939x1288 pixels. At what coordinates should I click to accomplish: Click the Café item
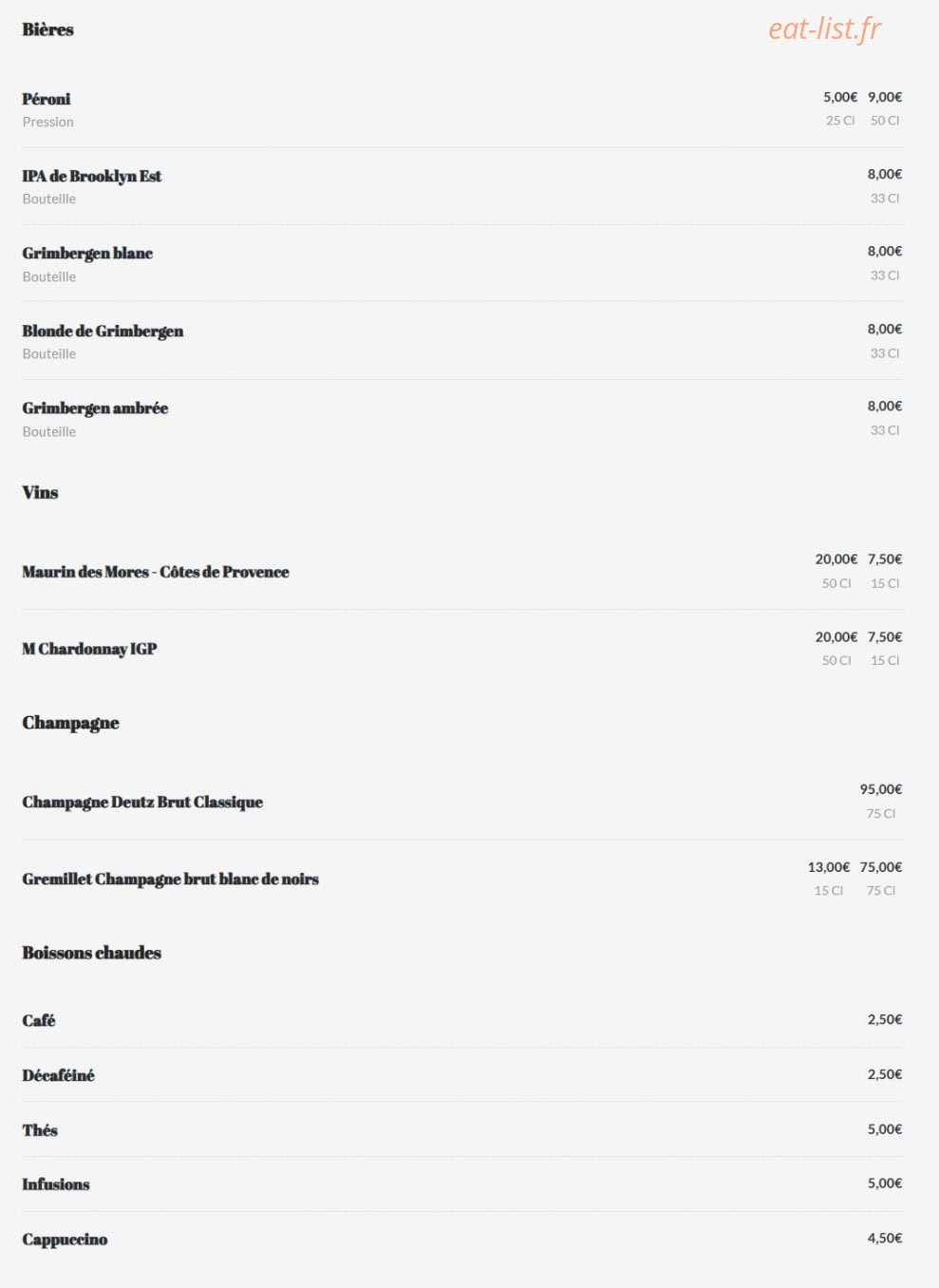click(x=39, y=1020)
